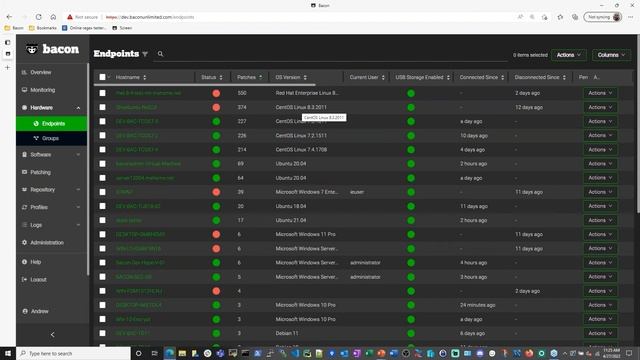The height and width of the screenshot is (360, 640).
Task: Open Actions dropdown for Windows 7 row
Action: click(x=600, y=192)
